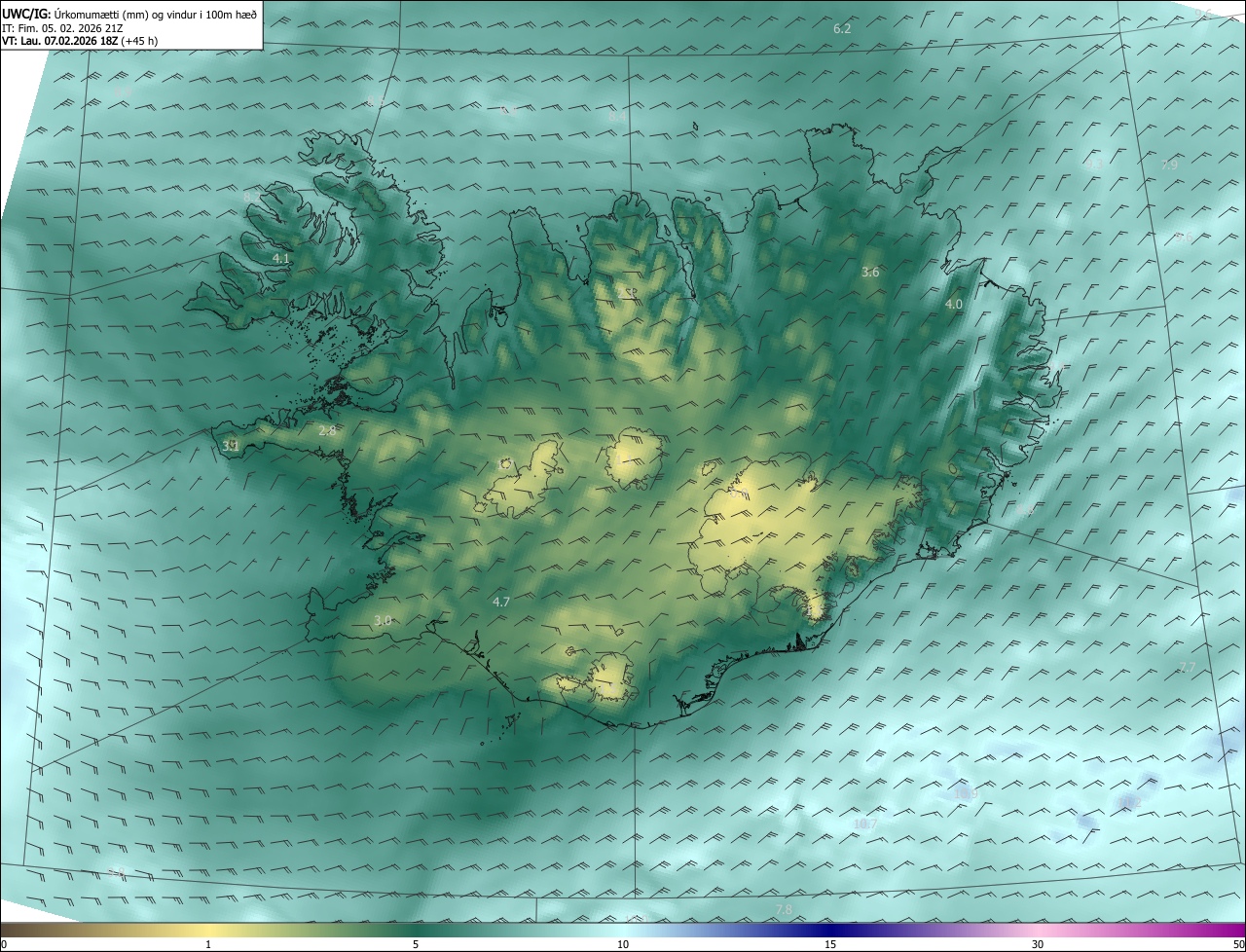
Task: Click the 4.1 value over the Westfjords
Action: pyautogui.click(x=281, y=259)
